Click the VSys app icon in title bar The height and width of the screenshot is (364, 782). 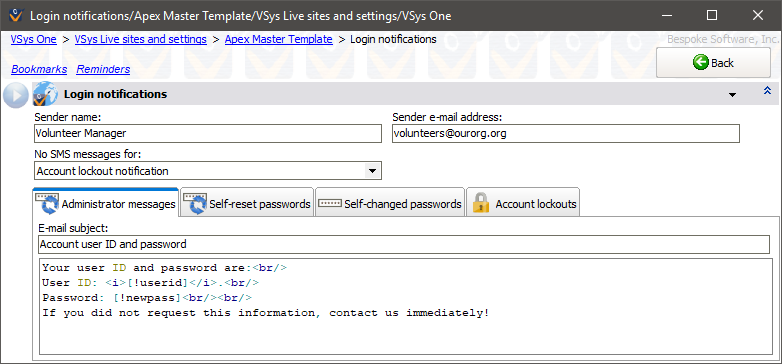[x=16, y=15]
